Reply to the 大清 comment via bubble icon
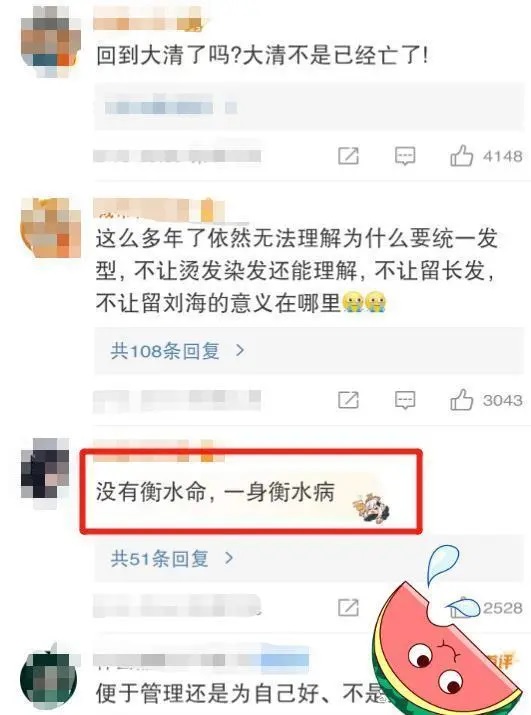This screenshot has height=715, width=531. pyautogui.click(x=405, y=156)
